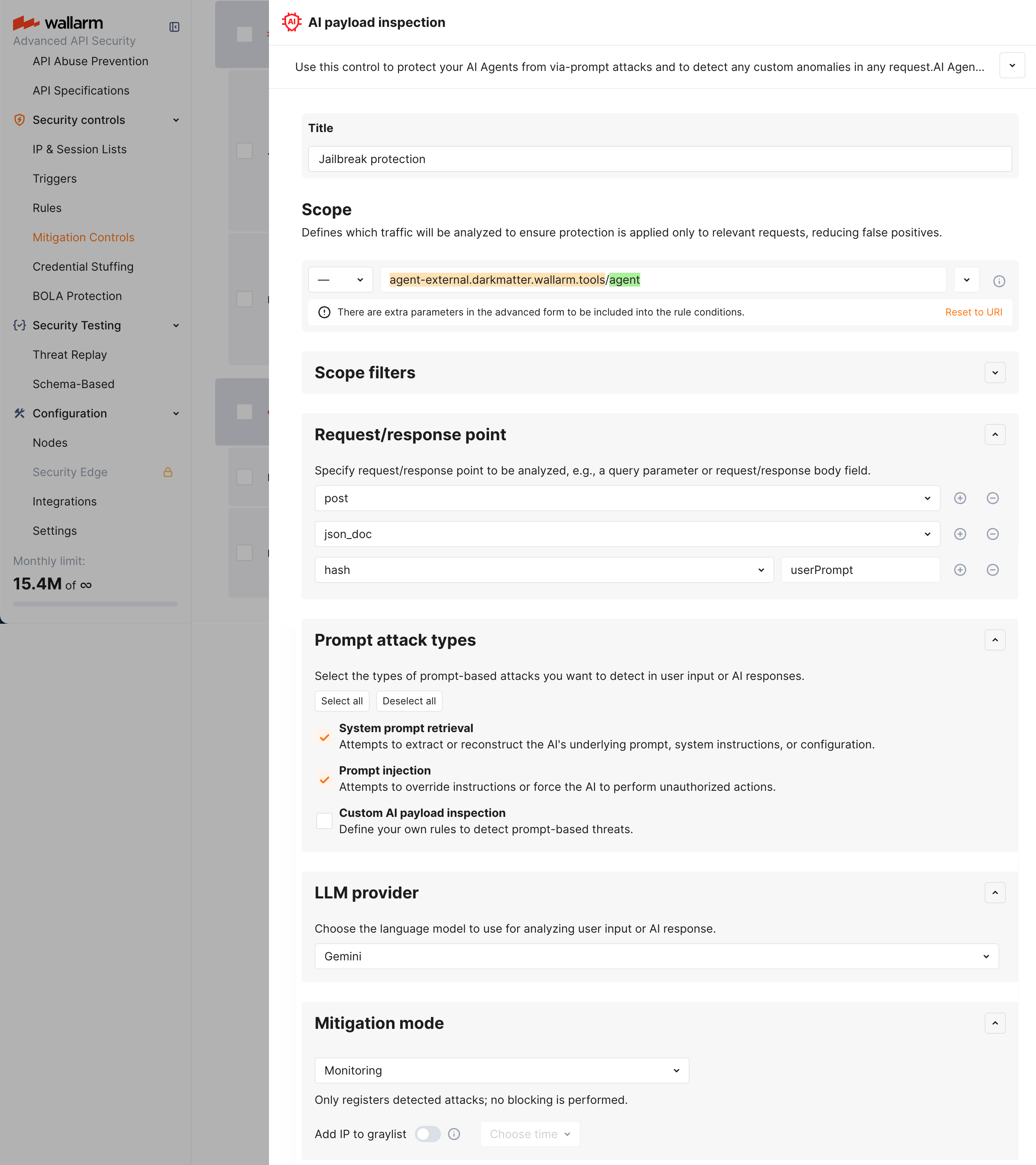1036x1165 pixels.
Task: Click the monthly limit progress bar
Action: click(x=95, y=604)
